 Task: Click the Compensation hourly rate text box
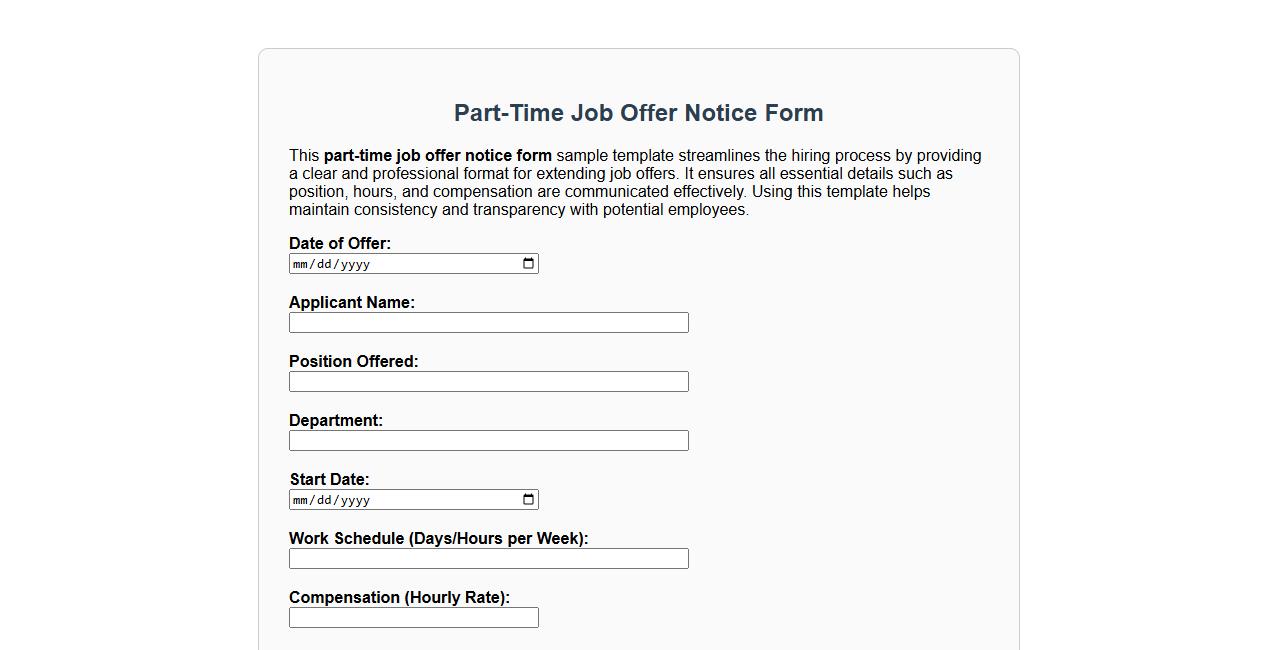coord(413,617)
